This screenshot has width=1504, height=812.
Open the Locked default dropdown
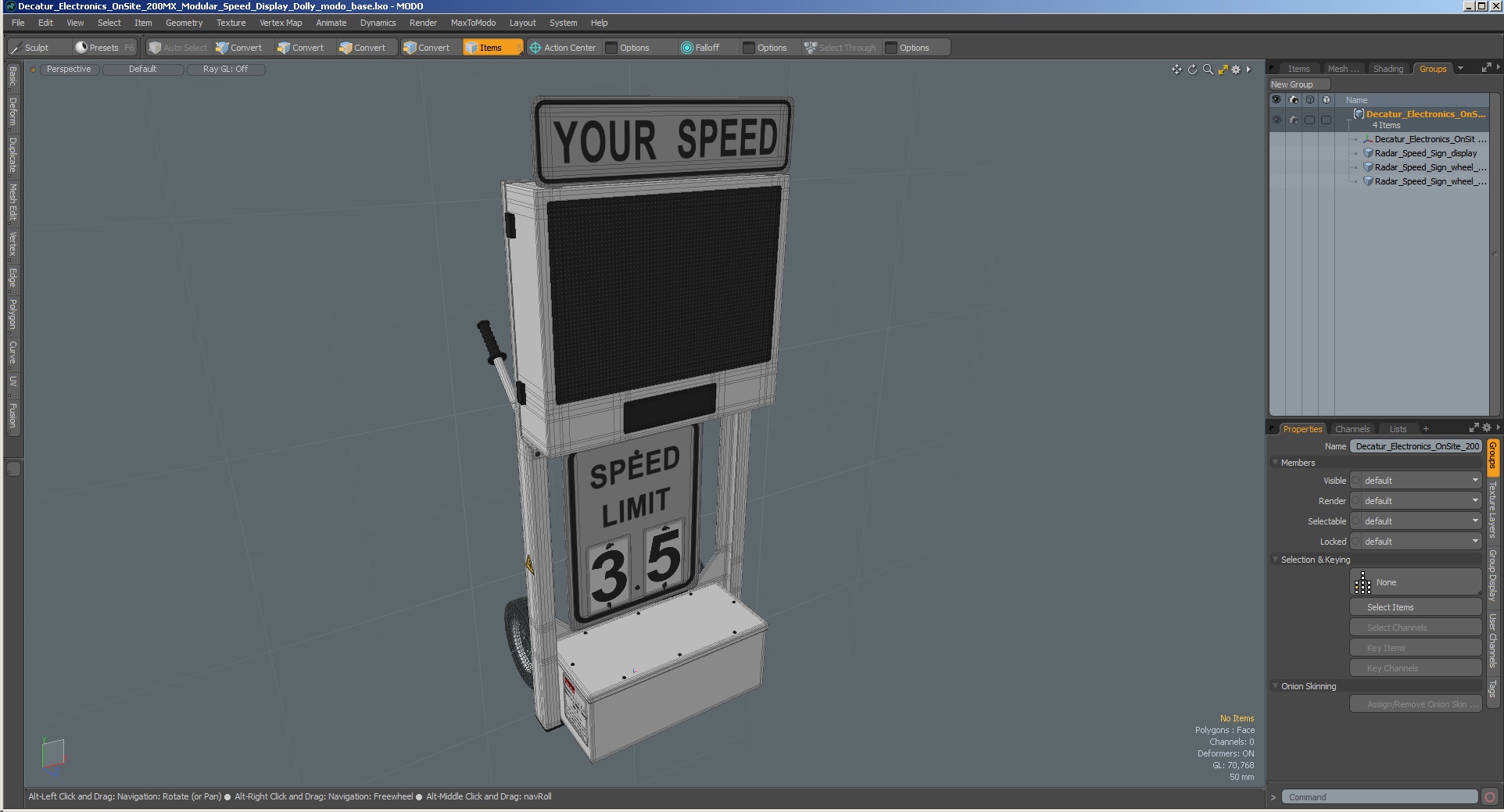point(1421,542)
